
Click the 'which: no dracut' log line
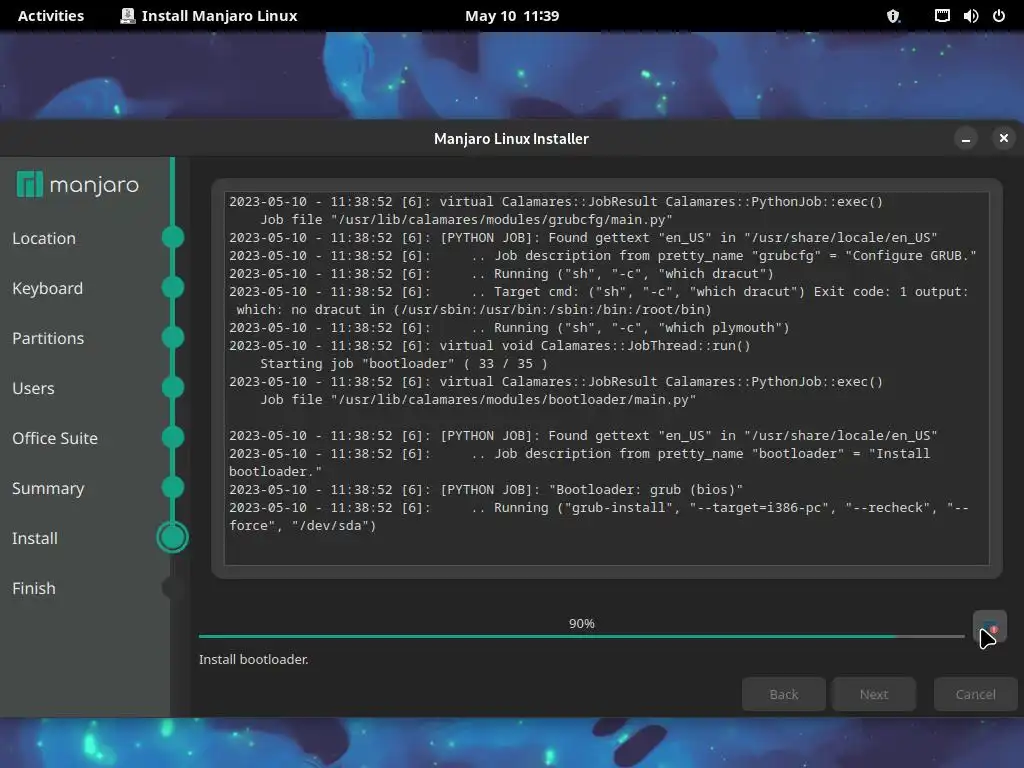(473, 310)
